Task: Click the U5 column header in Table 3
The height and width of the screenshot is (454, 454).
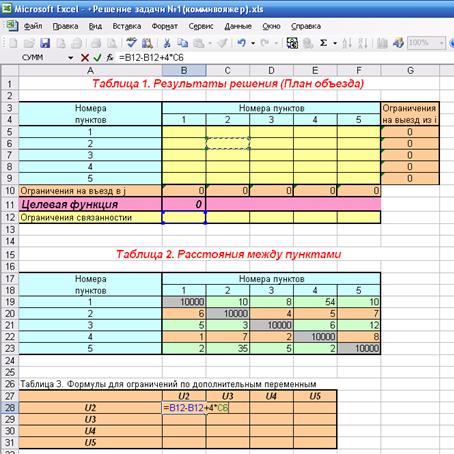Action: tap(315, 396)
